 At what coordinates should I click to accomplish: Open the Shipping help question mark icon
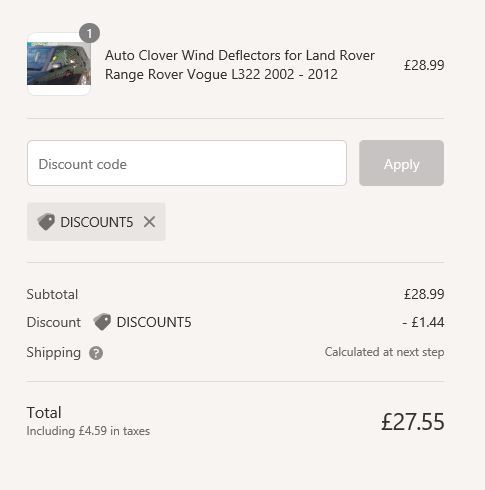(96, 353)
